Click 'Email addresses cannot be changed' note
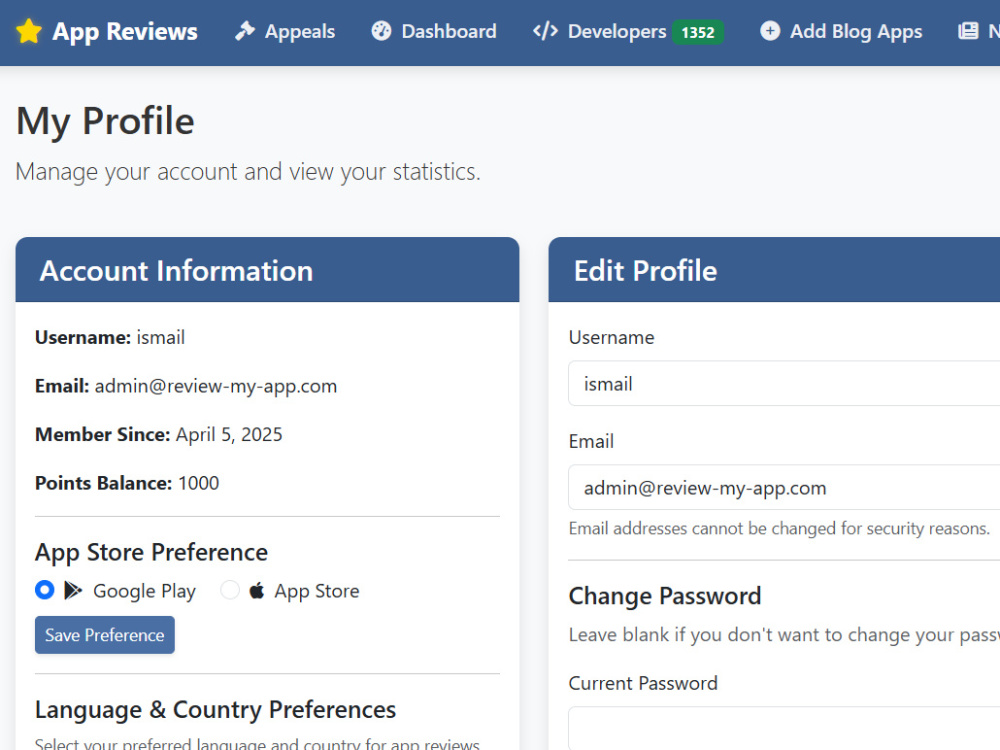The width and height of the screenshot is (1000, 750). pos(779,529)
